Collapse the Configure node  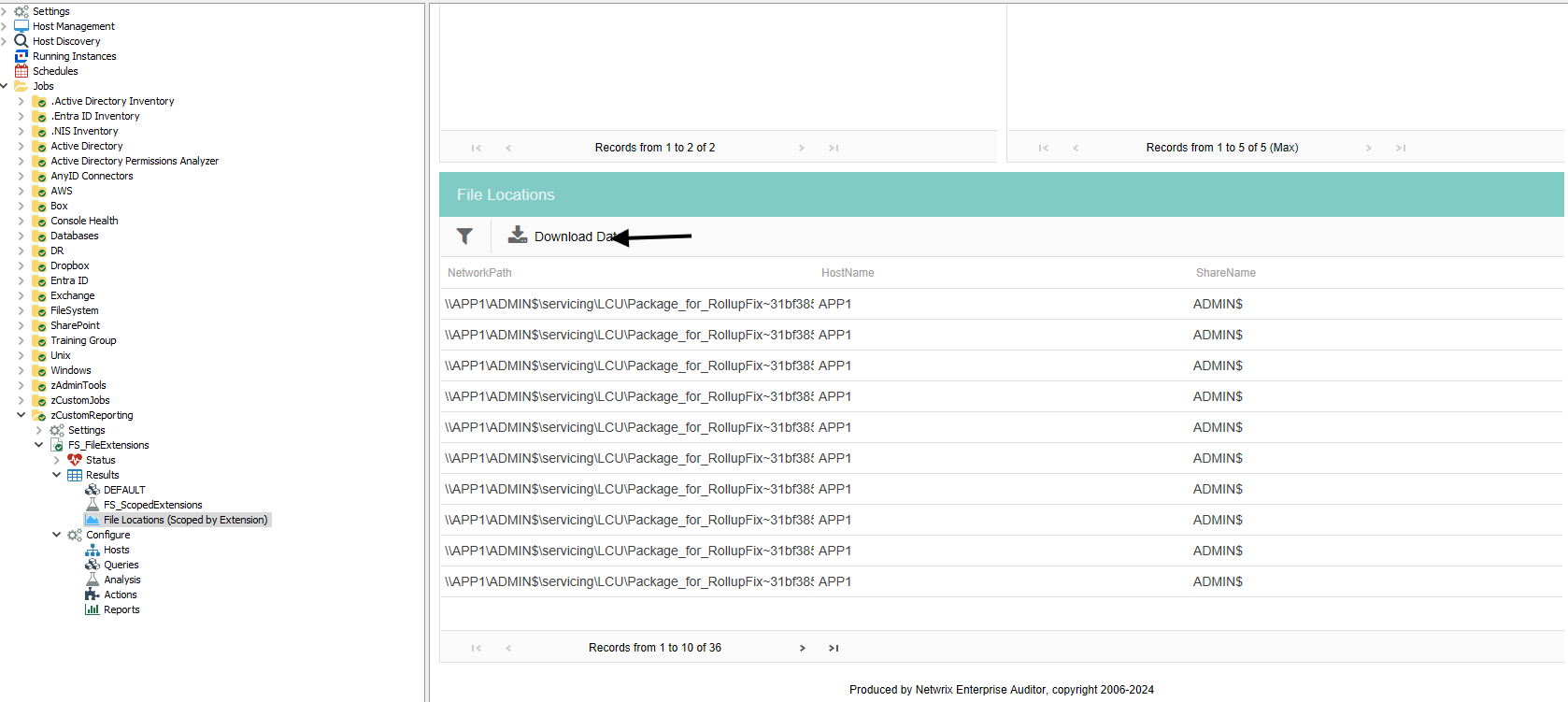(x=57, y=535)
